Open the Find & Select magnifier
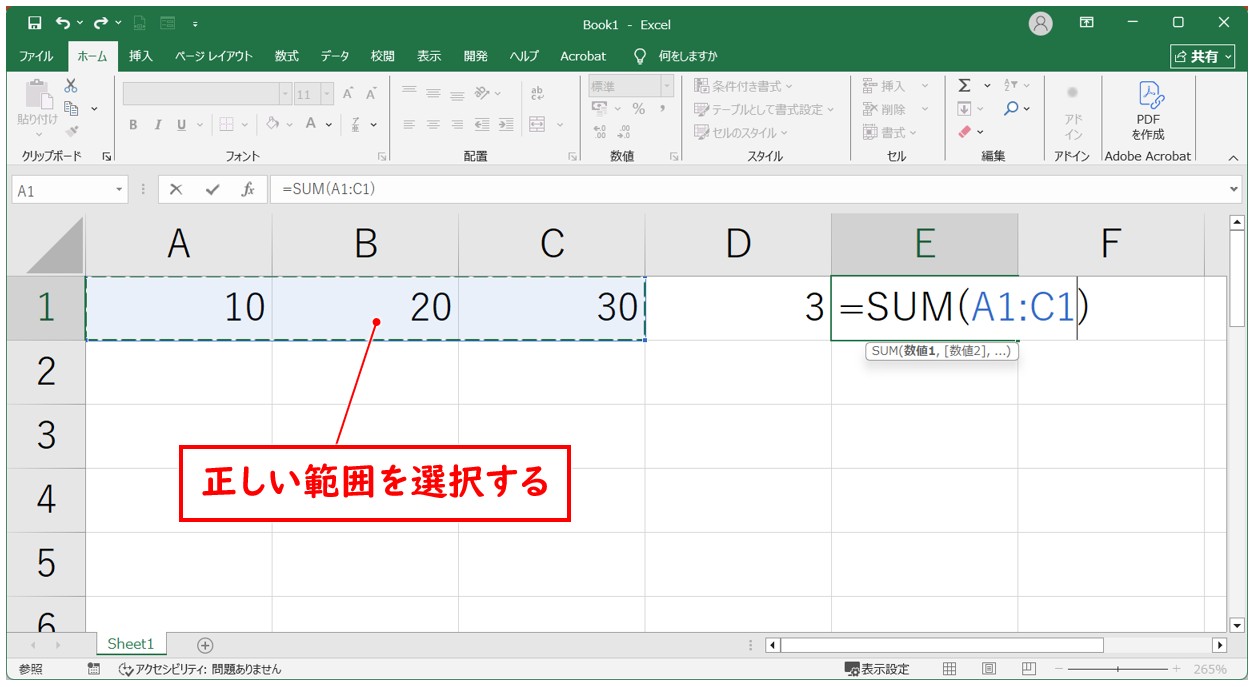Image resolution: width=1254 pixels, height=687 pixels. click(x=1011, y=109)
